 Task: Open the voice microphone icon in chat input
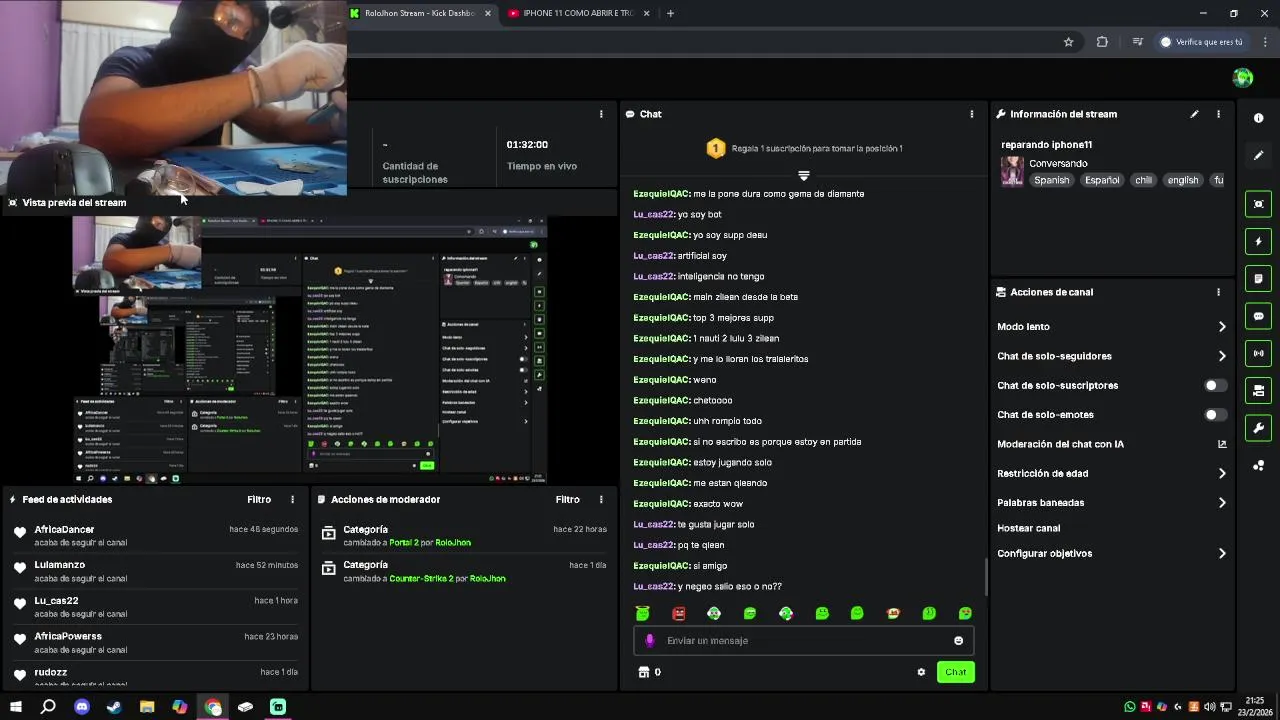[x=649, y=641]
